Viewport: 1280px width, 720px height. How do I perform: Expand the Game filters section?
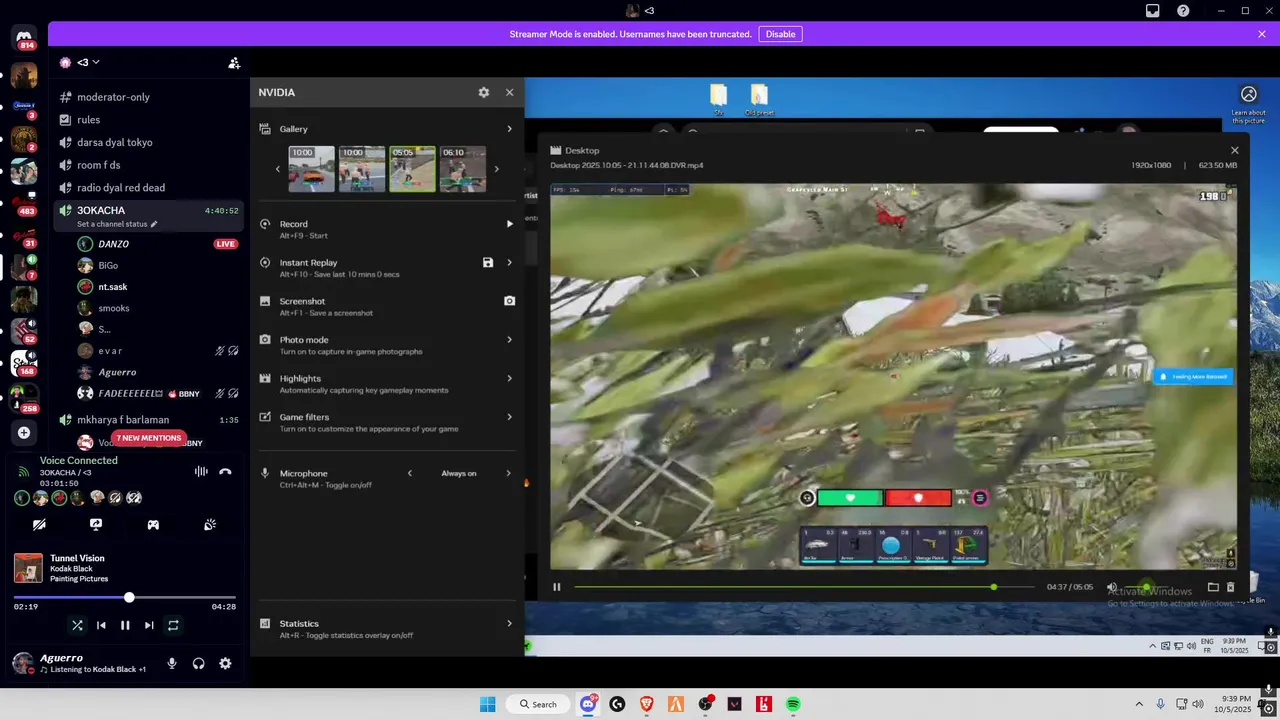coord(509,417)
